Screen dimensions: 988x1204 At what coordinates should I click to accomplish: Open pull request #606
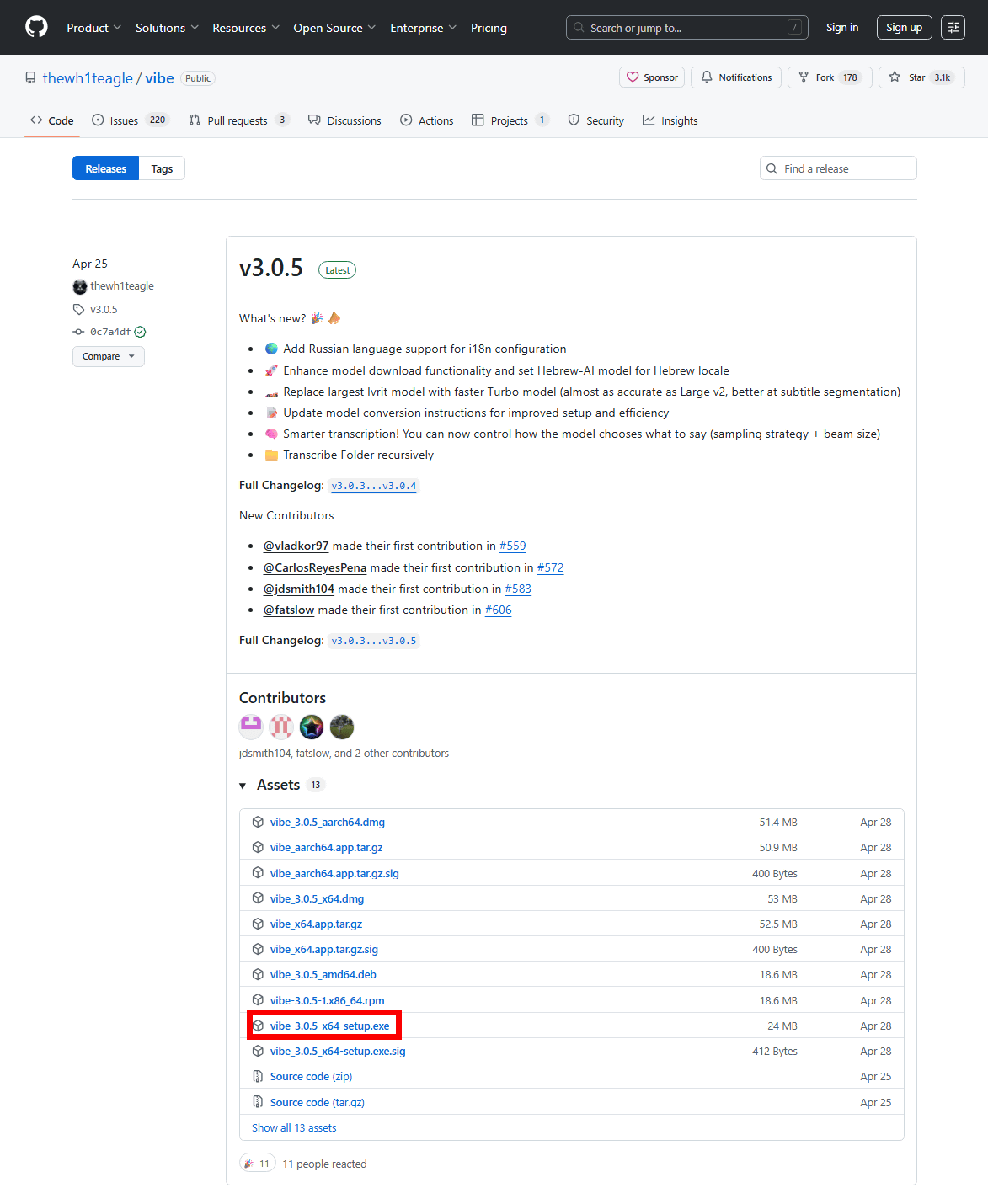click(x=499, y=610)
